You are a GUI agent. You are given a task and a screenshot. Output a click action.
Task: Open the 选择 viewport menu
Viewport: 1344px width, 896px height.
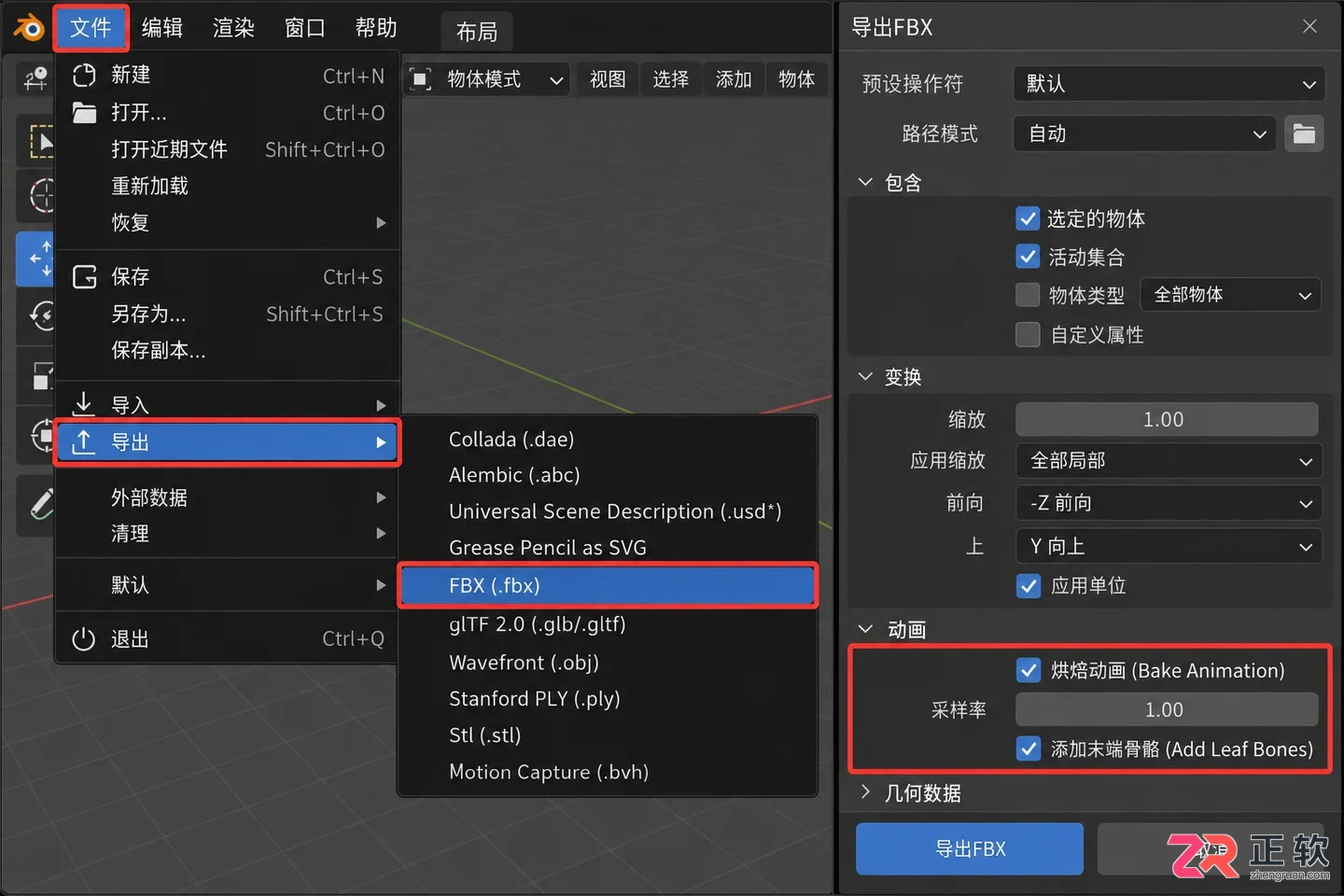pos(671,79)
